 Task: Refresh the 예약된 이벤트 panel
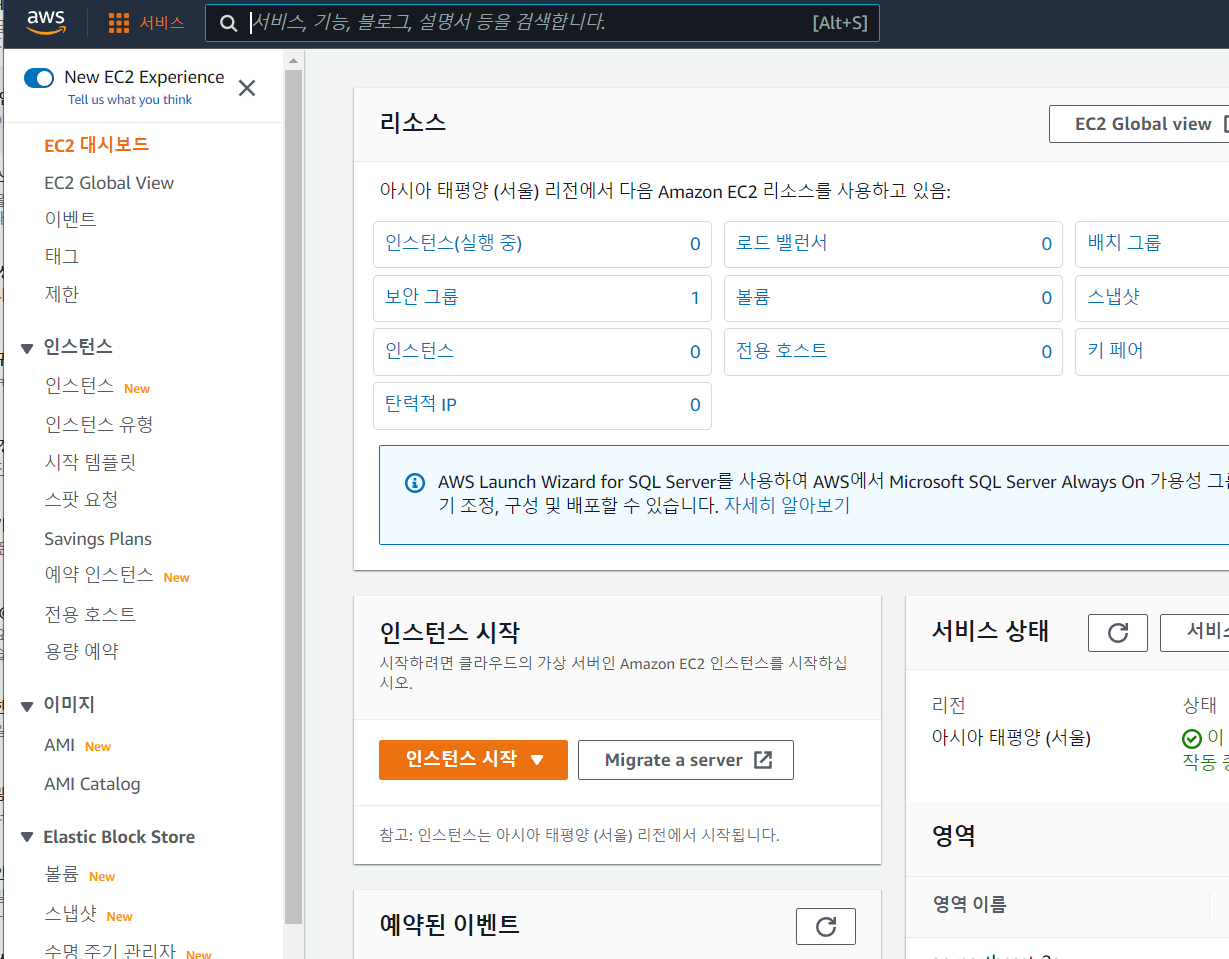[826, 927]
